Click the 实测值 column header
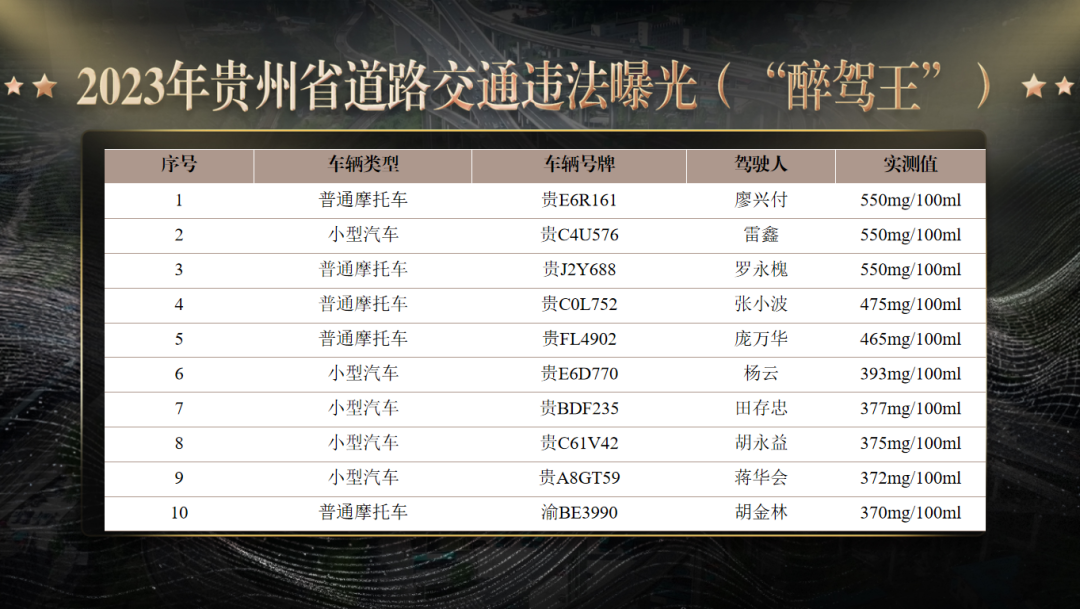The width and height of the screenshot is (1080, 609). pos(911,165)
